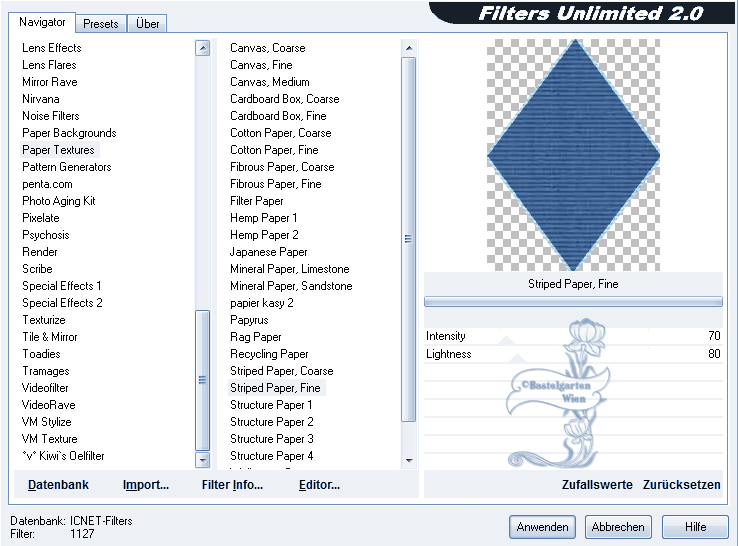Image resolution: width=738 pixels, height=546 pixels.
Task: Choose Striped Paper, Fine filter
Action: 275,388
